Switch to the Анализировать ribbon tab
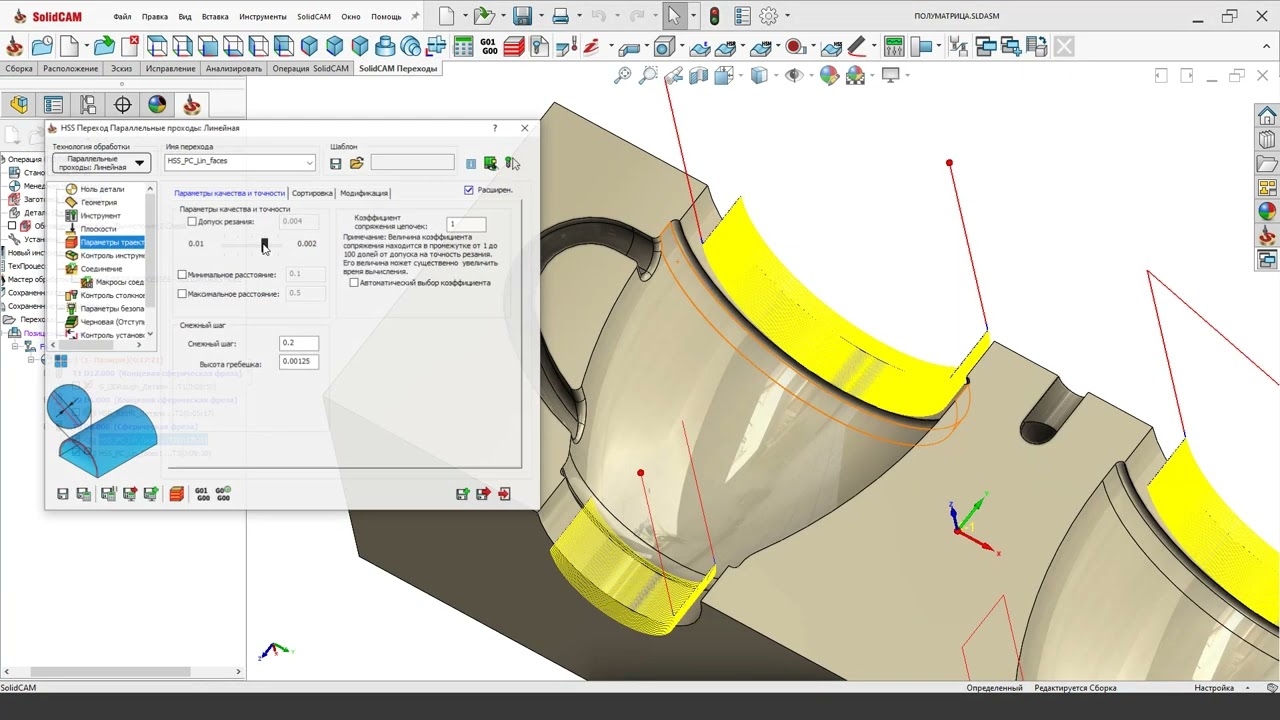This screenshot has height=720, width=1280. pos(234,69)
